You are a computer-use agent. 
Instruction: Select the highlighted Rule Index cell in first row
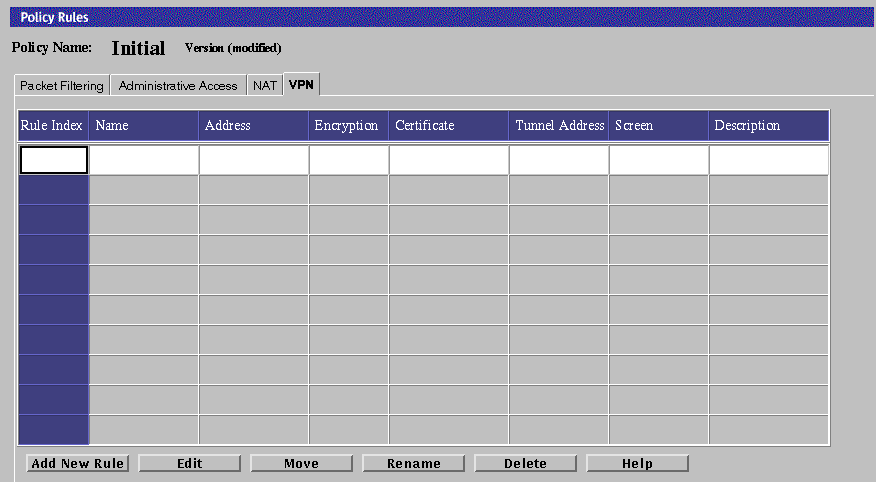[x=54, y=160]
